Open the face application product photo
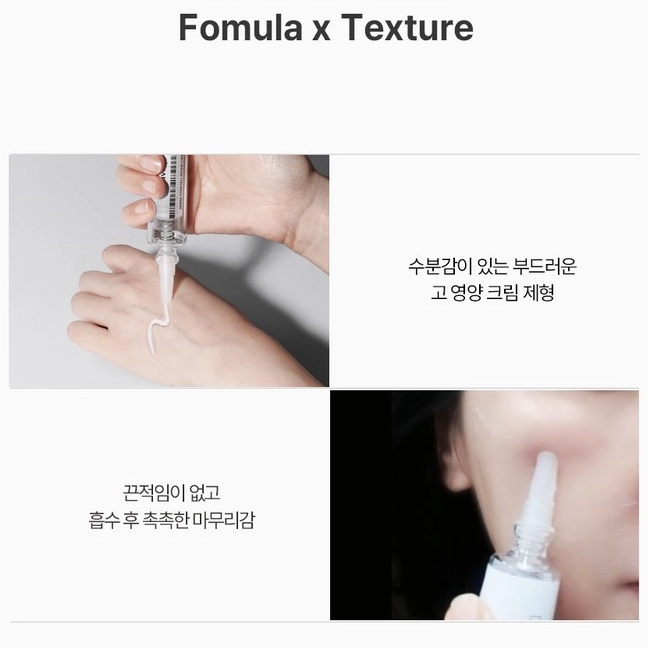This screenshot has width=648, height=648. [x=484, y=505]
